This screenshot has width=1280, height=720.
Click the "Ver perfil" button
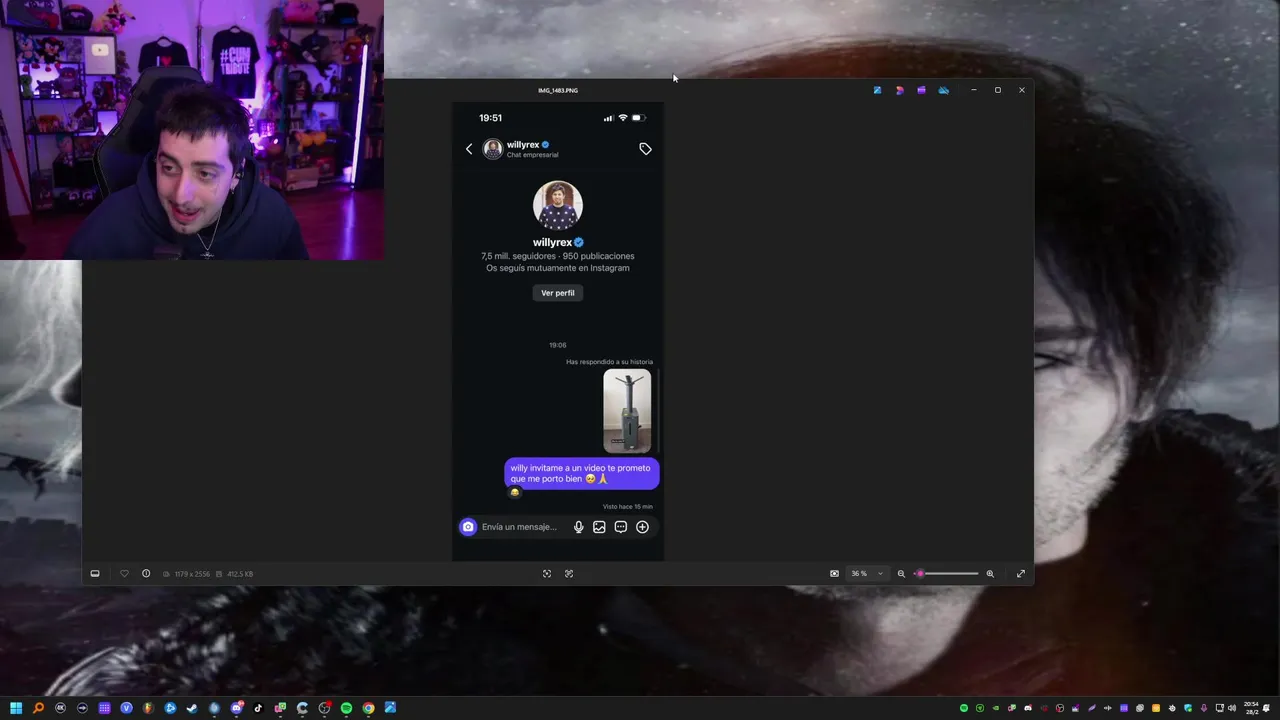point(558,293)
